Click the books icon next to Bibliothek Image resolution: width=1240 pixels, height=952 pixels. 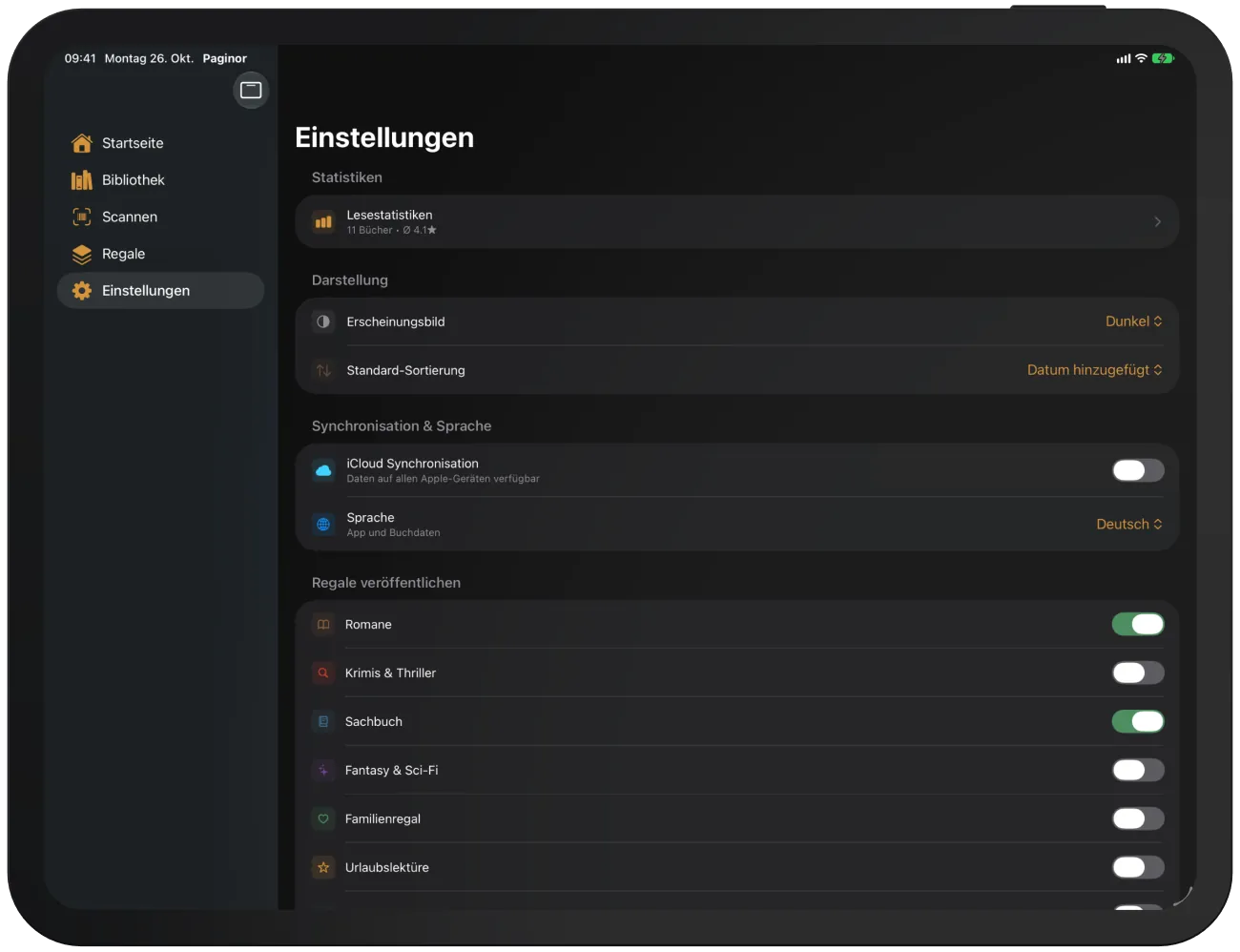[82, 180]
